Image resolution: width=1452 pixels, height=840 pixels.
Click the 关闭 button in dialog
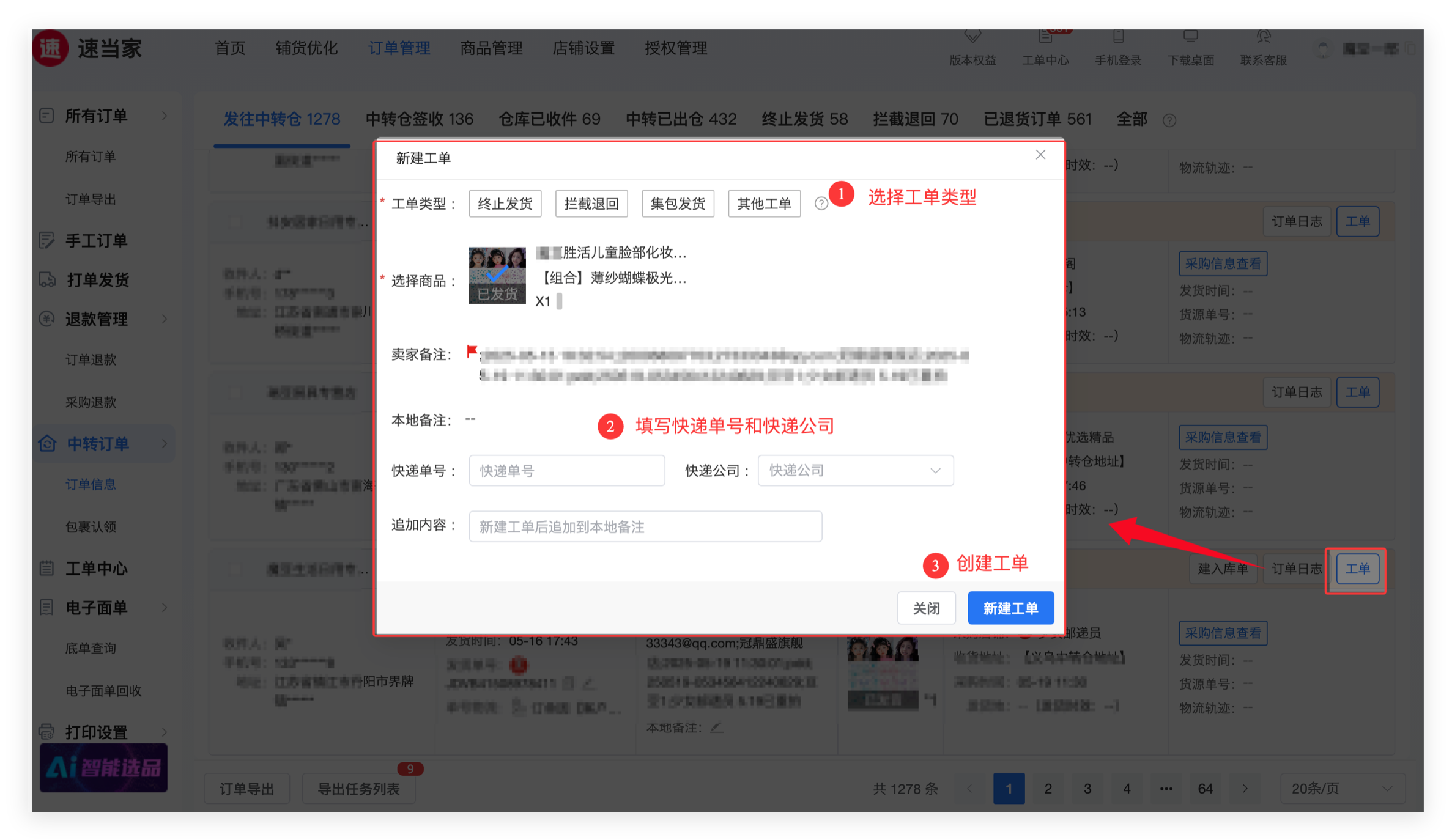pos(926,608)
